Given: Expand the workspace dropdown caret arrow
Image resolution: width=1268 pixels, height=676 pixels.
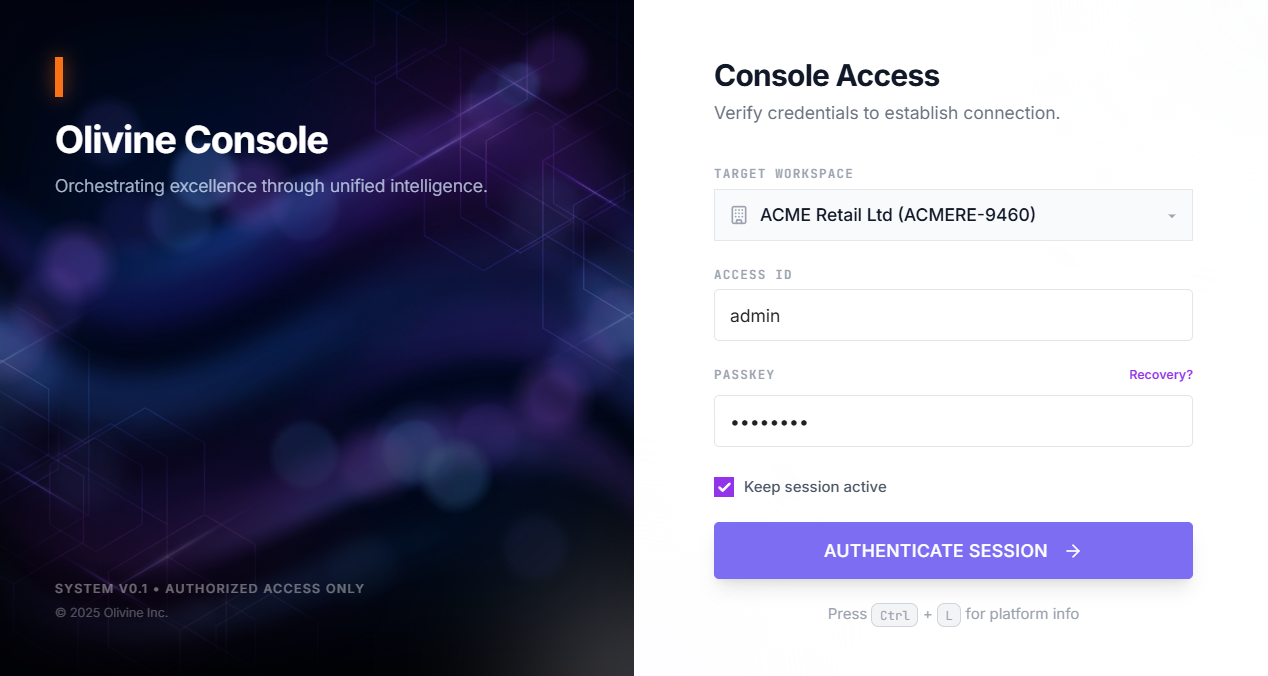Looking at the screenshot, I should 1171,216.
